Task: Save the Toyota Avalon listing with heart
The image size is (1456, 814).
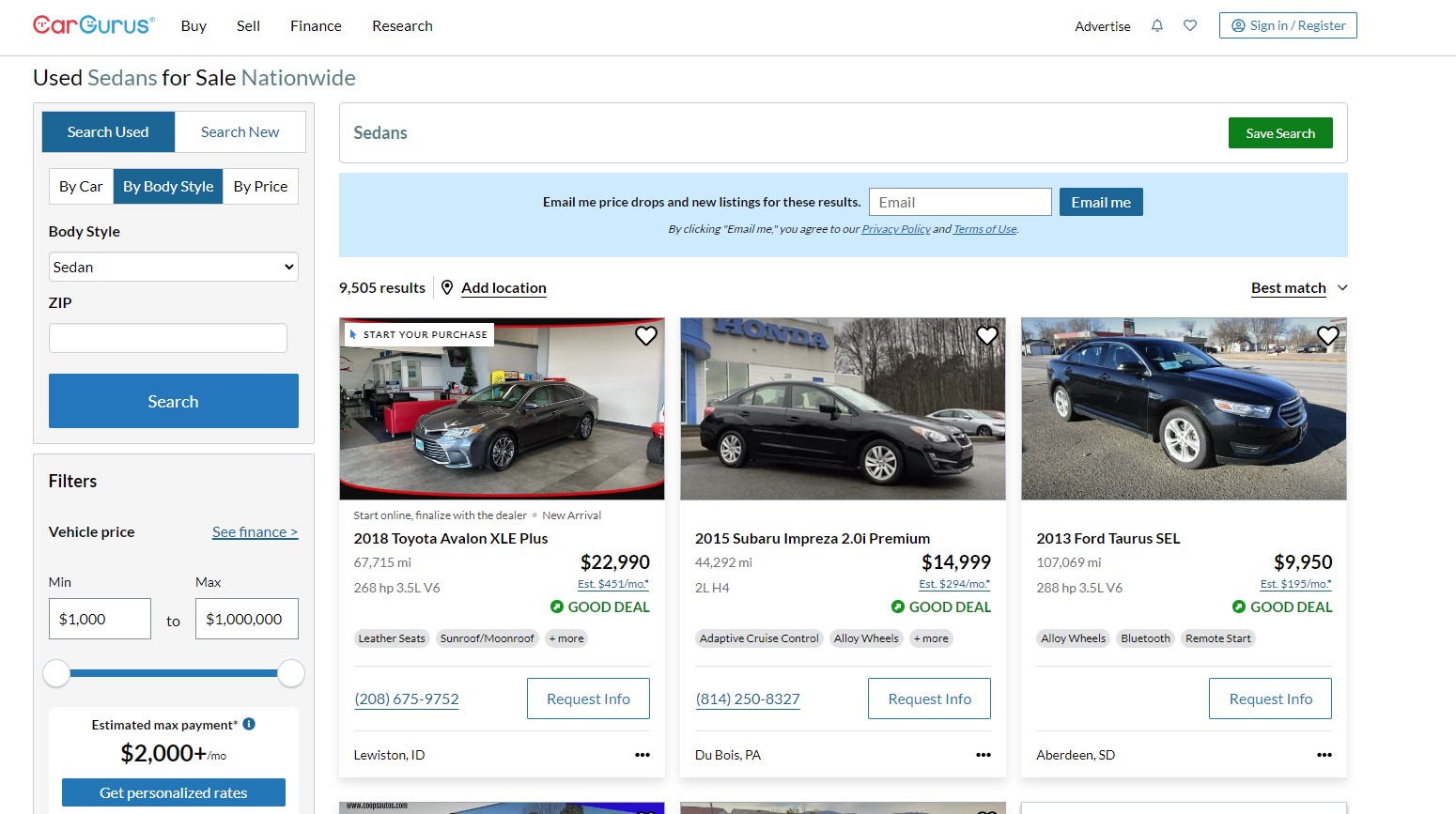Action: coord(646,335)
